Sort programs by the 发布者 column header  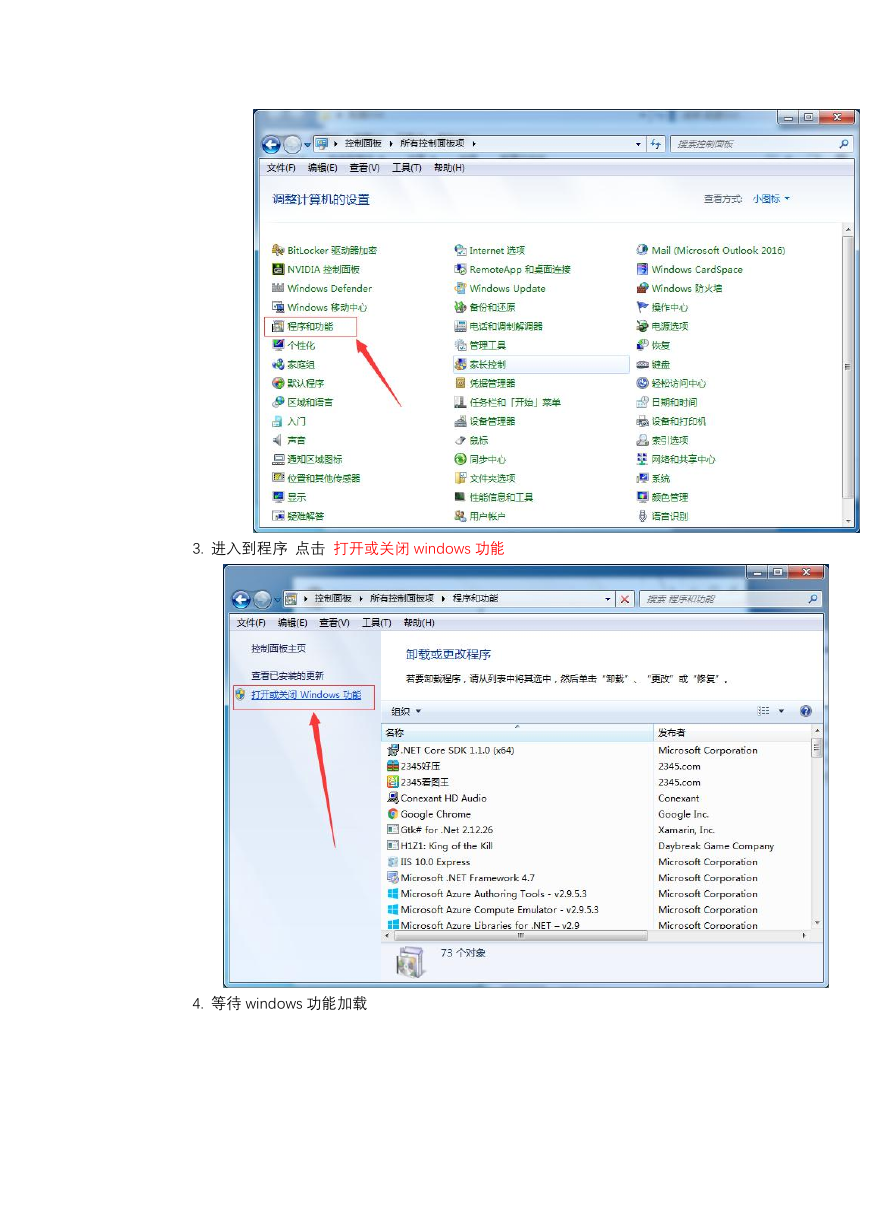pyautogui.click(x=733, y=733)
